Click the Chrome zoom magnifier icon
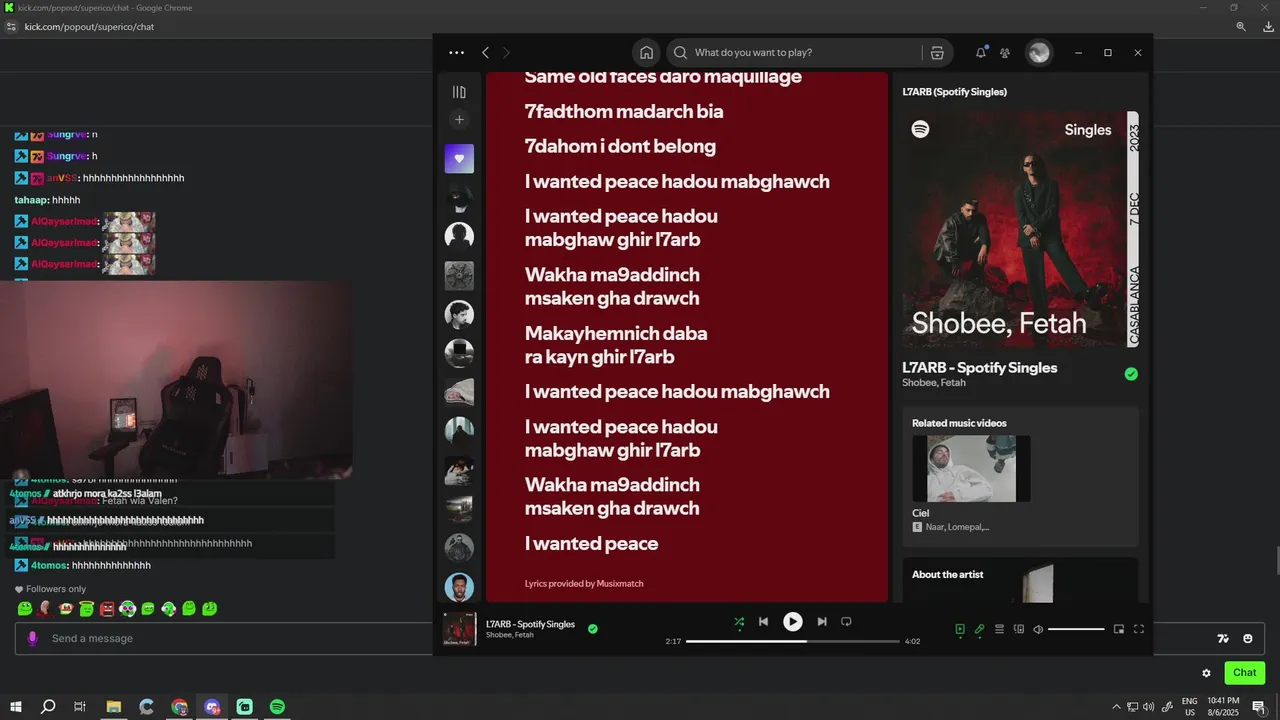Screen dimensions: 1280x720 pos(1241,27)
